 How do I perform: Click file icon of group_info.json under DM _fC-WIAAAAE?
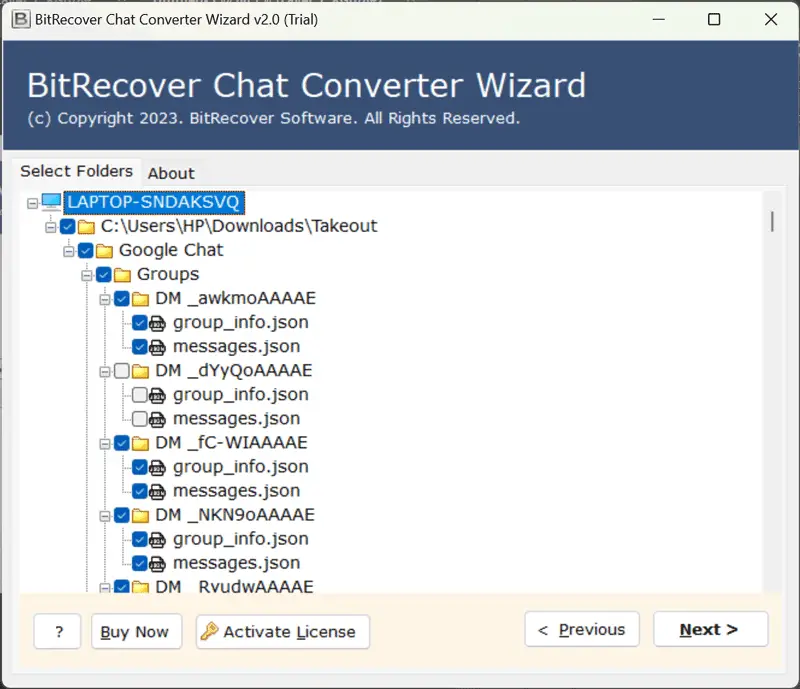coord(158,467)
